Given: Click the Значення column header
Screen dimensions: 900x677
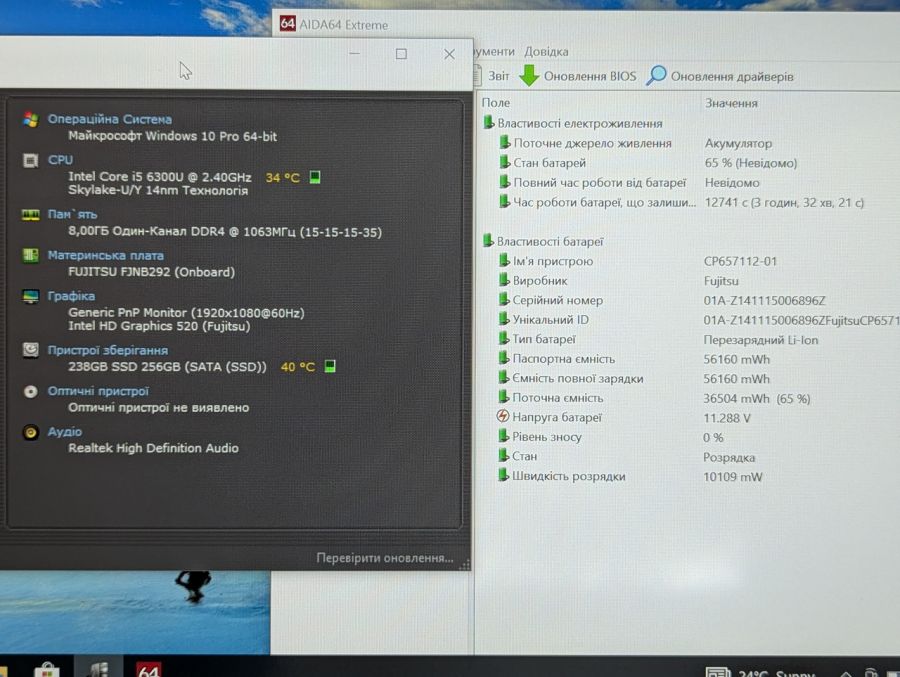Looking at the screenshot, I should [x=731, y=103].
